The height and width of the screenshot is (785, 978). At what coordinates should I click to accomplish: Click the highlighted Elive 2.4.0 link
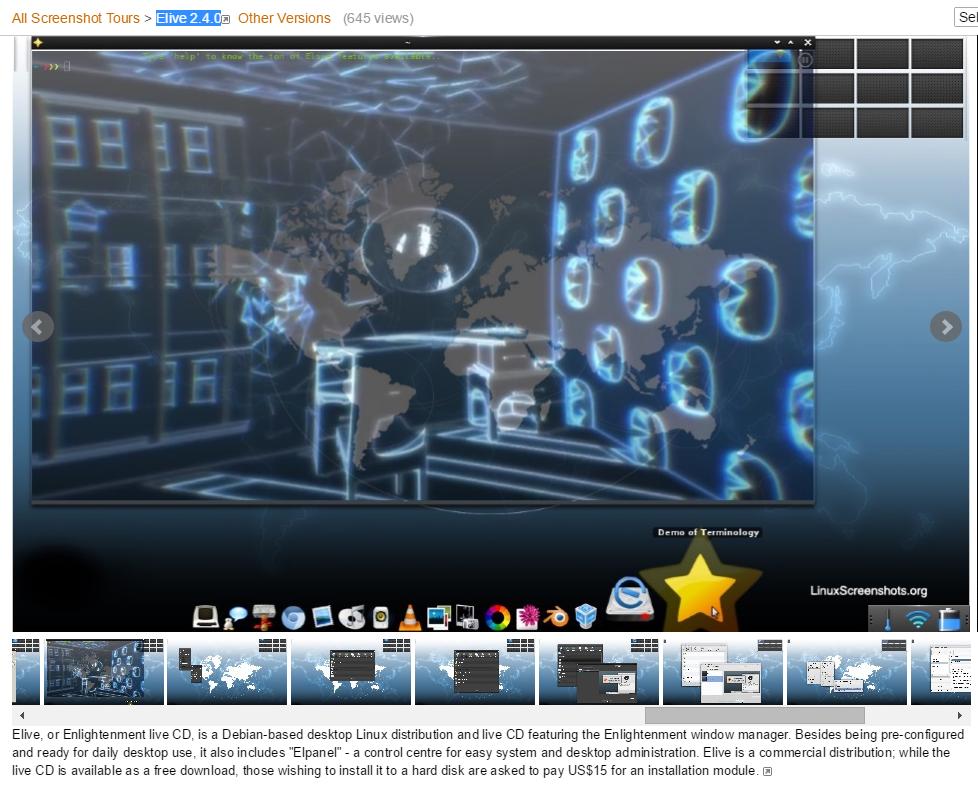[188, 18]
